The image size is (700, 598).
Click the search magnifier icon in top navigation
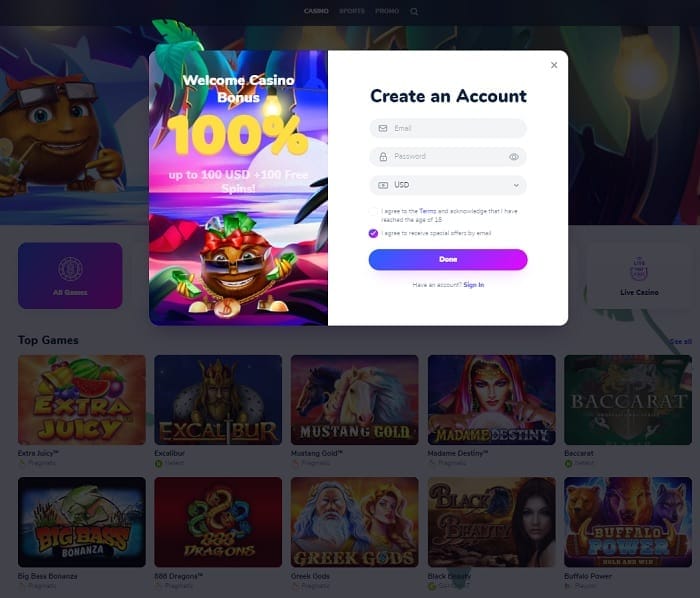pyautogui.click(x=414, y=12)
